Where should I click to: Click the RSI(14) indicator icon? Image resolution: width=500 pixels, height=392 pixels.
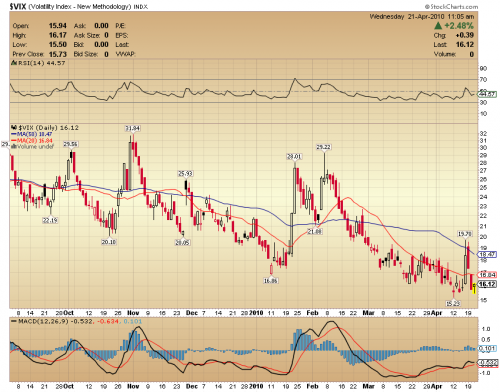pos(14,63)
